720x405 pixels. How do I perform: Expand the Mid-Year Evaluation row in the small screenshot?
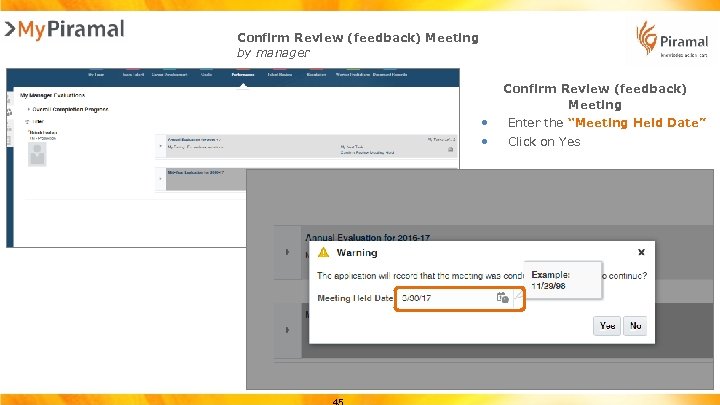[160, 179]
